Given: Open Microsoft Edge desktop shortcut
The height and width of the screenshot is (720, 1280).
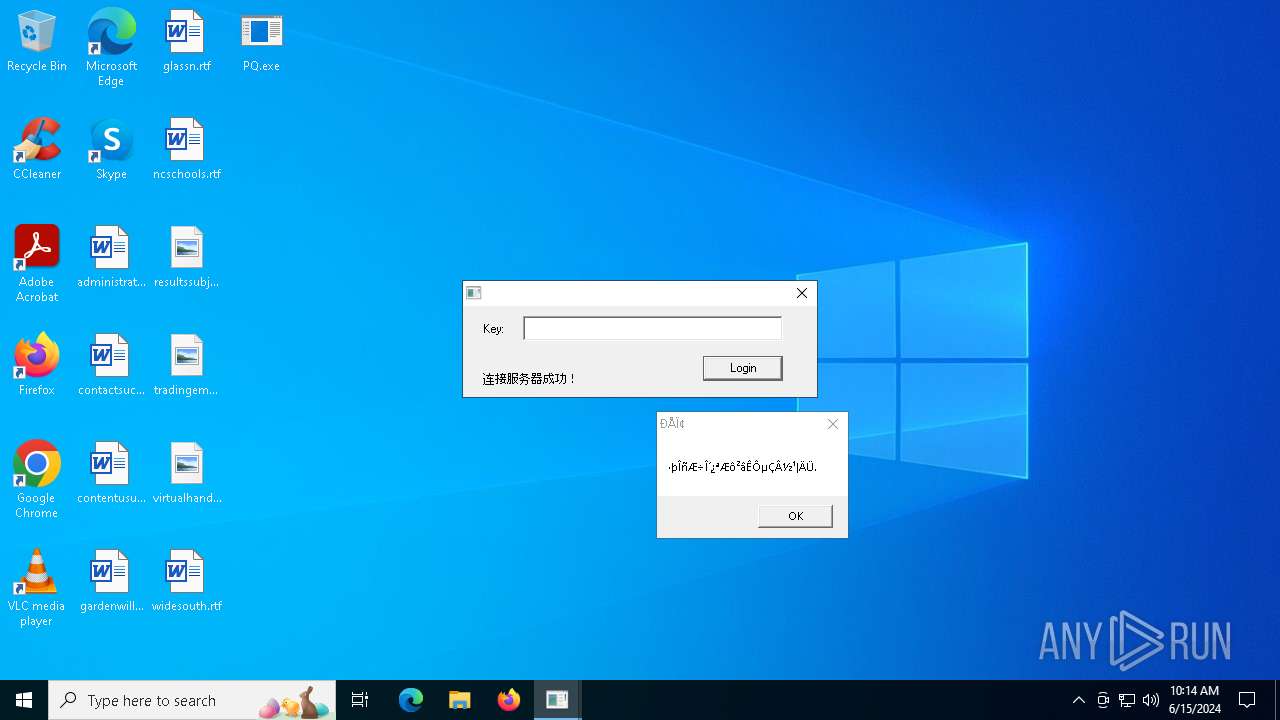Looking at the screenshot, I should tap(111, 48).
